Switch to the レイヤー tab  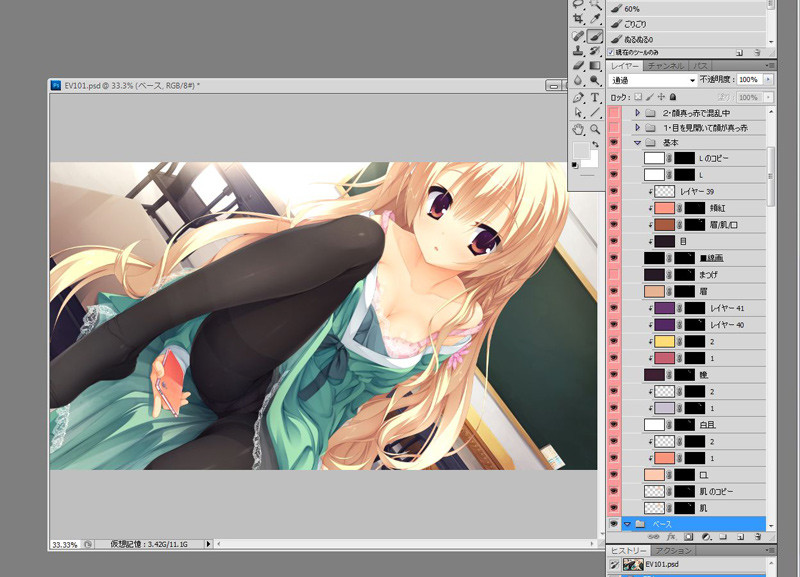point(624,66)
